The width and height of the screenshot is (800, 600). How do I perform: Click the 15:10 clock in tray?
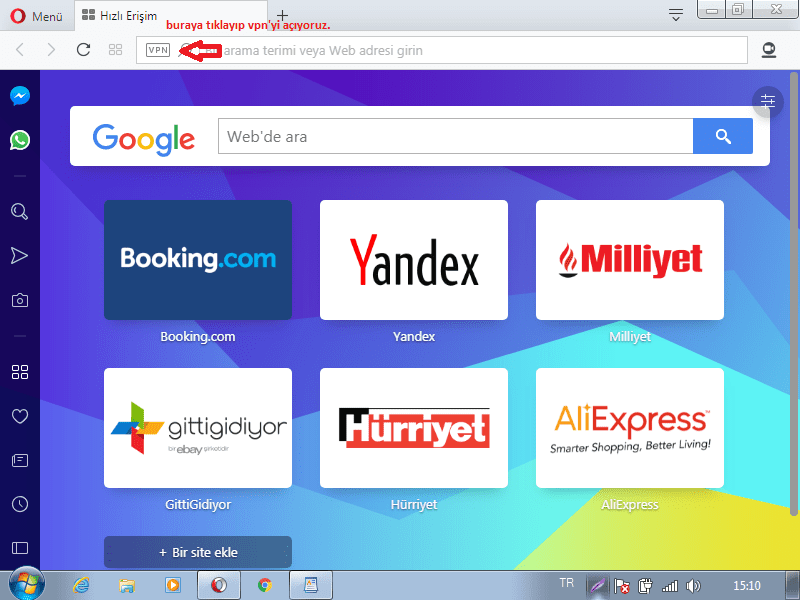tap(746, 586)
